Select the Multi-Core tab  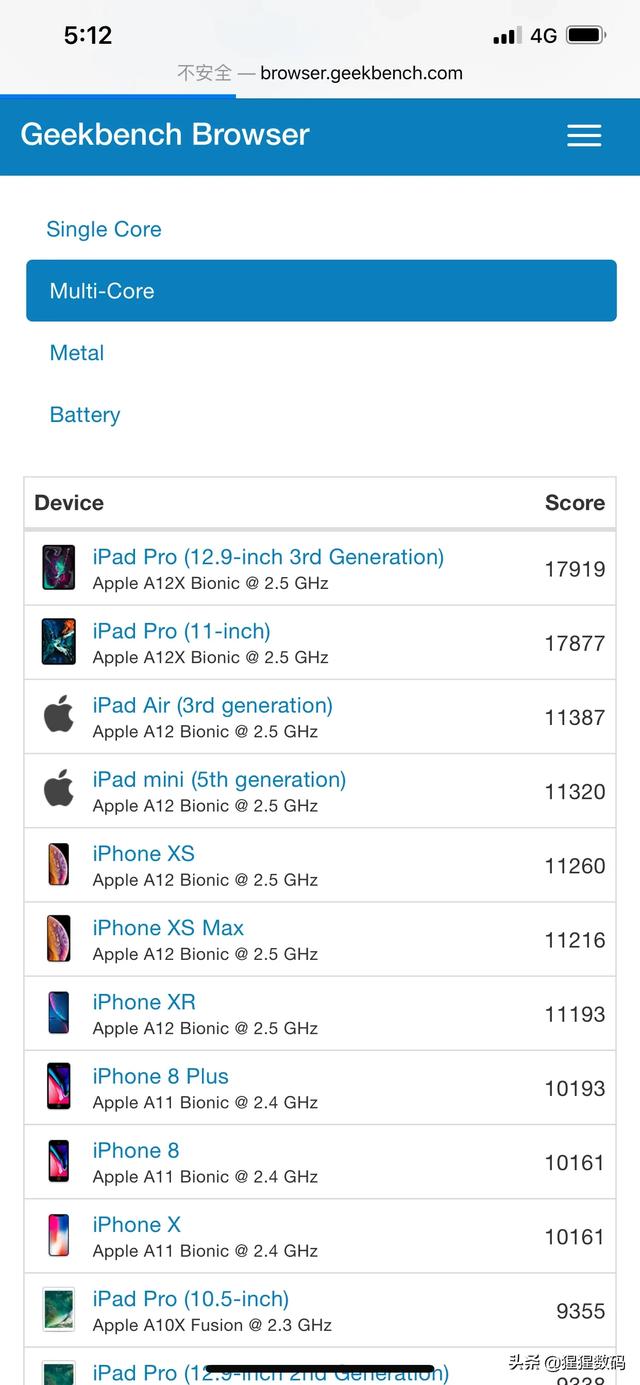(321, 291)
